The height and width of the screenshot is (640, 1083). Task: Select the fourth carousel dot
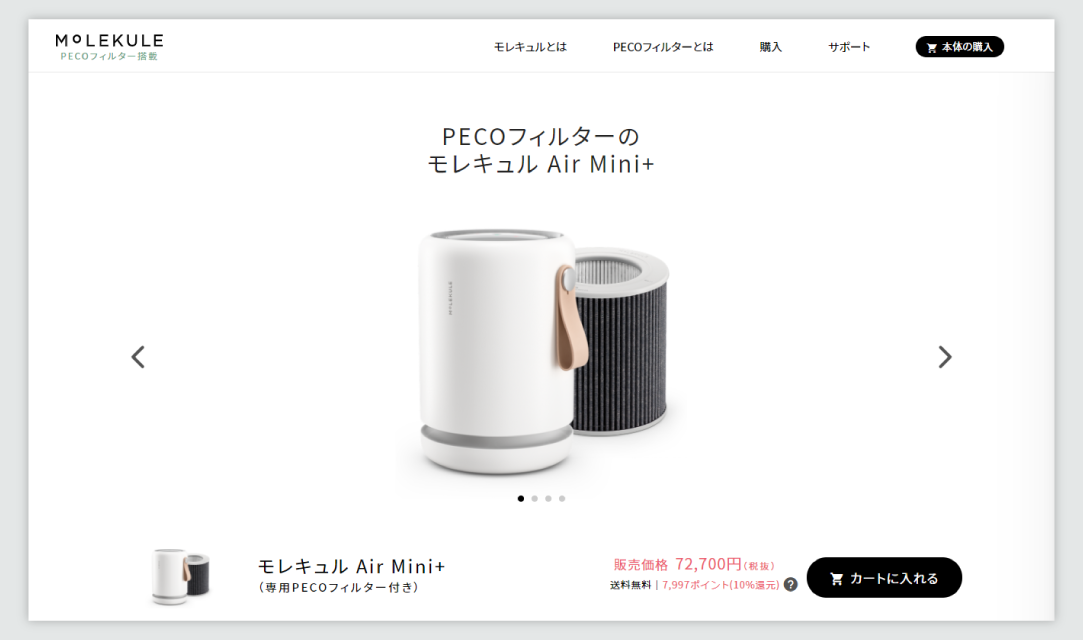tap(562, 498)
